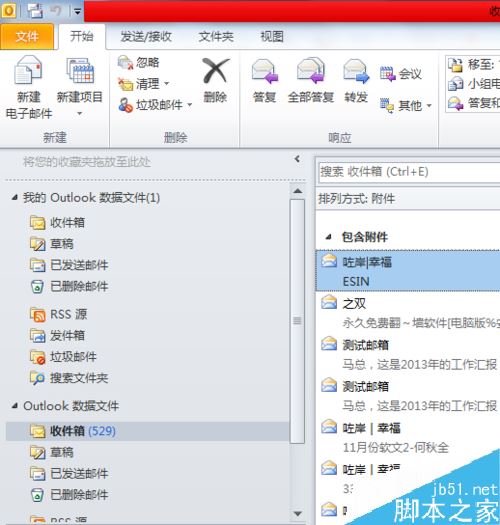Open the first 收件箱 folder under 我的 Outlook 数据文件
The image size is (500, 525).
57,222
